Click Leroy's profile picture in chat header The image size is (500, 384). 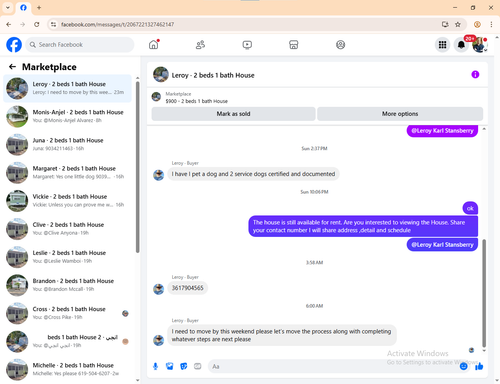161,74
